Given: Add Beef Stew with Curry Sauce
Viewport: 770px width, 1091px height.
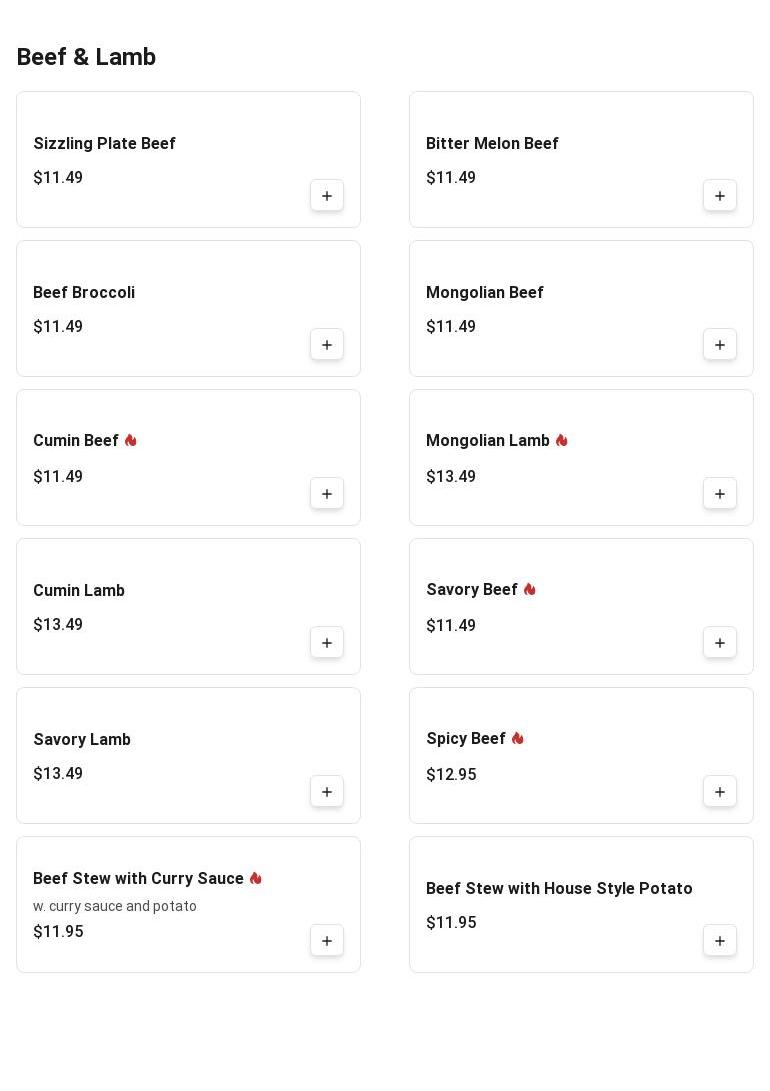Looking at the screenshot, I should click(327, 941).
